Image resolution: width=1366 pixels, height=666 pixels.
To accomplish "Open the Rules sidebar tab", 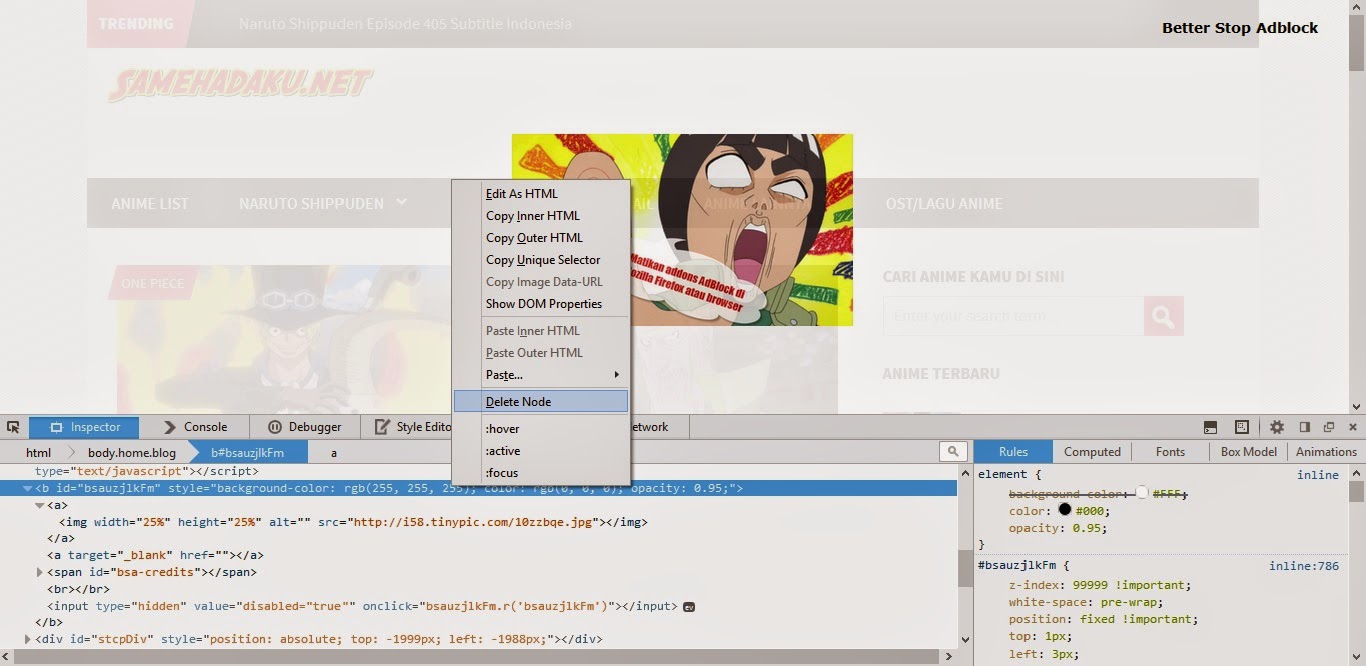I will coord(1013,452).
